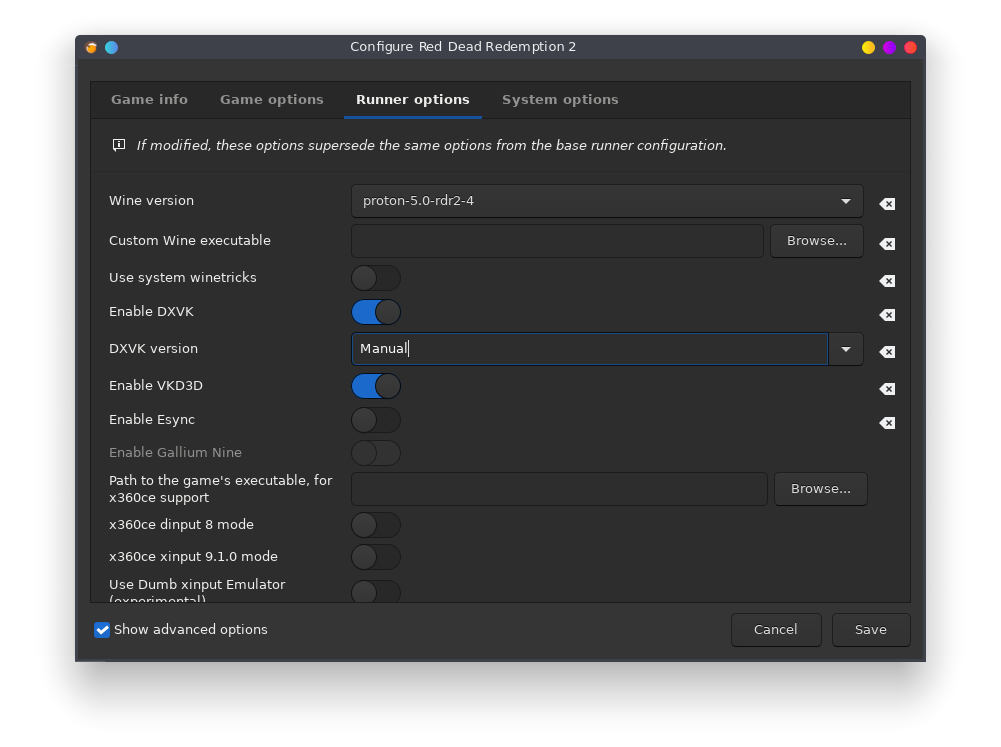Reset the Enable DXVK option

(x=887, y=315)
